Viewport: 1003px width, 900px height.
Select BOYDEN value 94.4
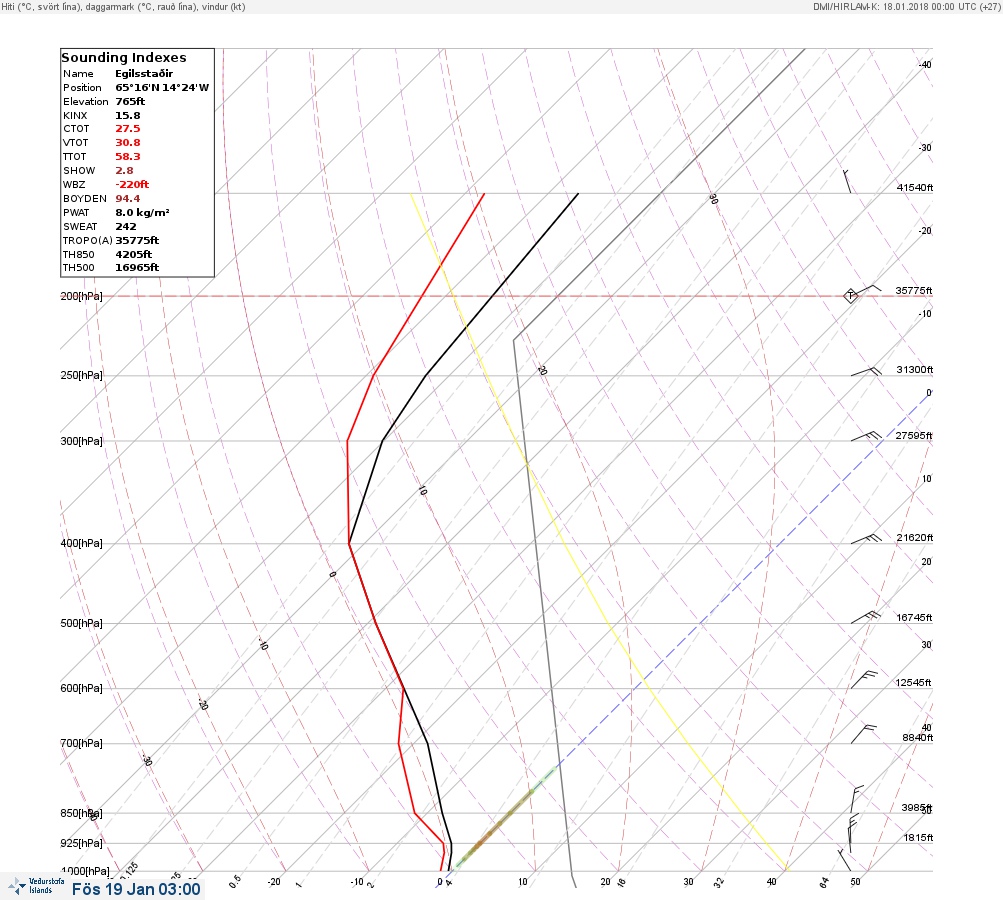[127, 198]
